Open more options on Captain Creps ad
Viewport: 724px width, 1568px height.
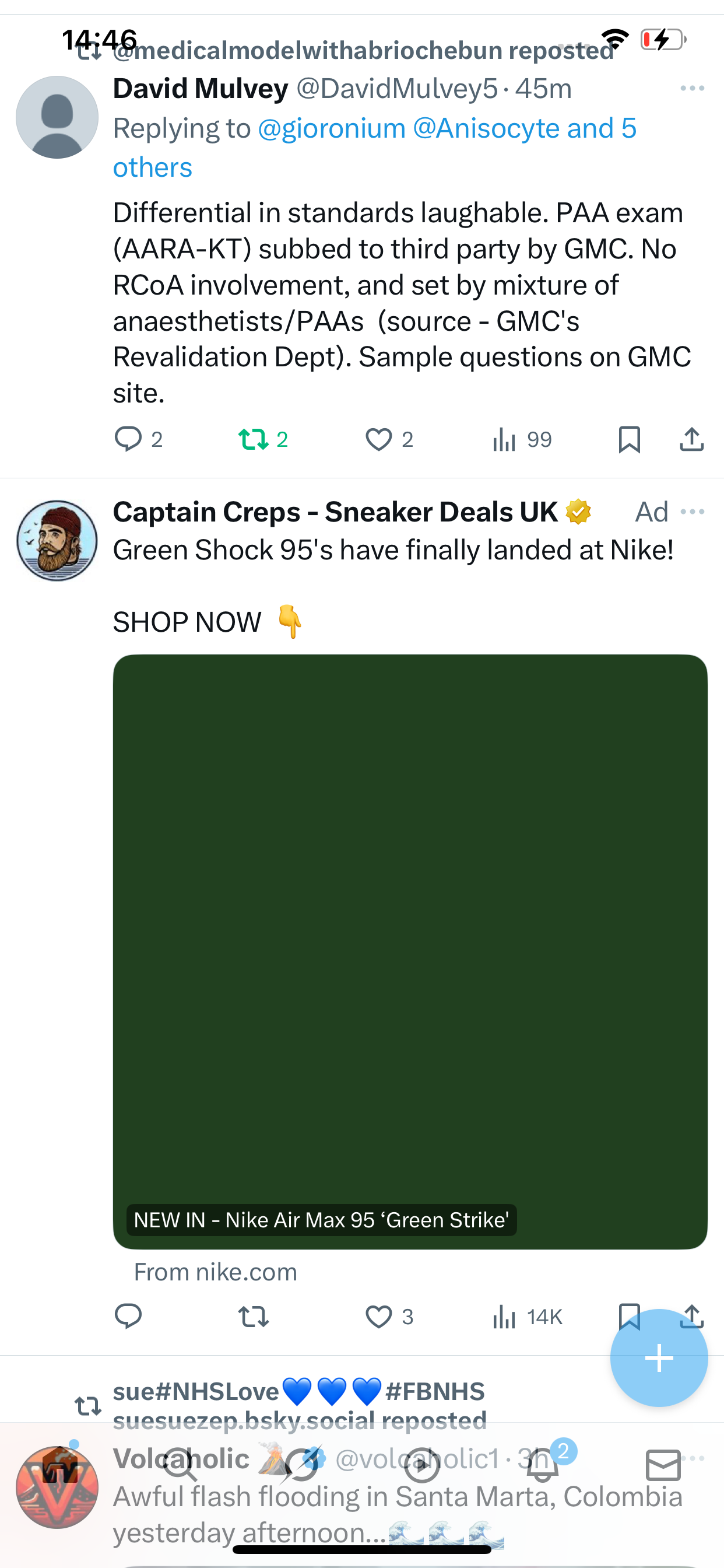[x=693, y=512]
